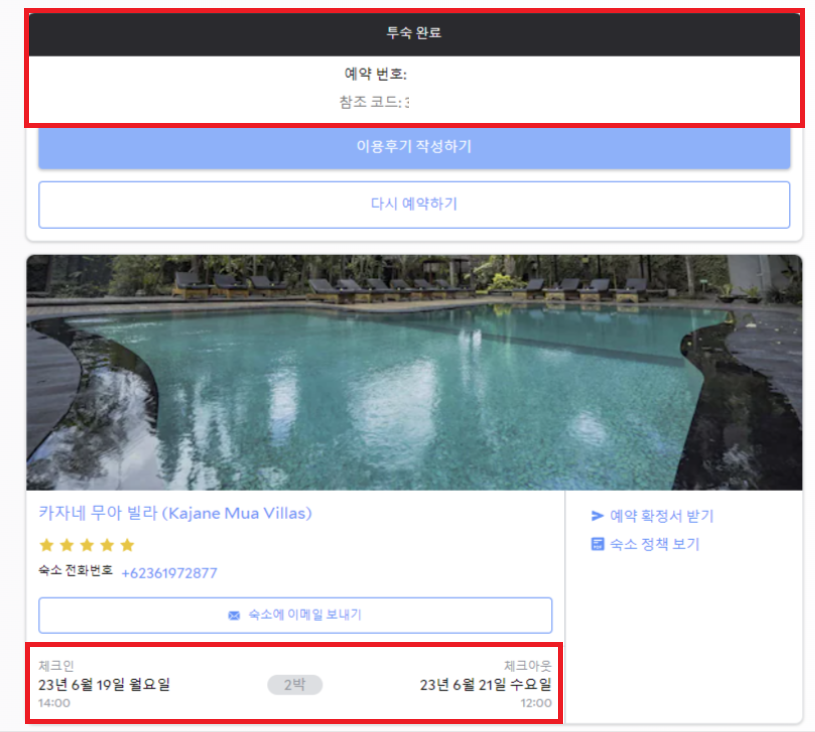
Task: Click the 참조 코드 text
Action: point(372,101)
